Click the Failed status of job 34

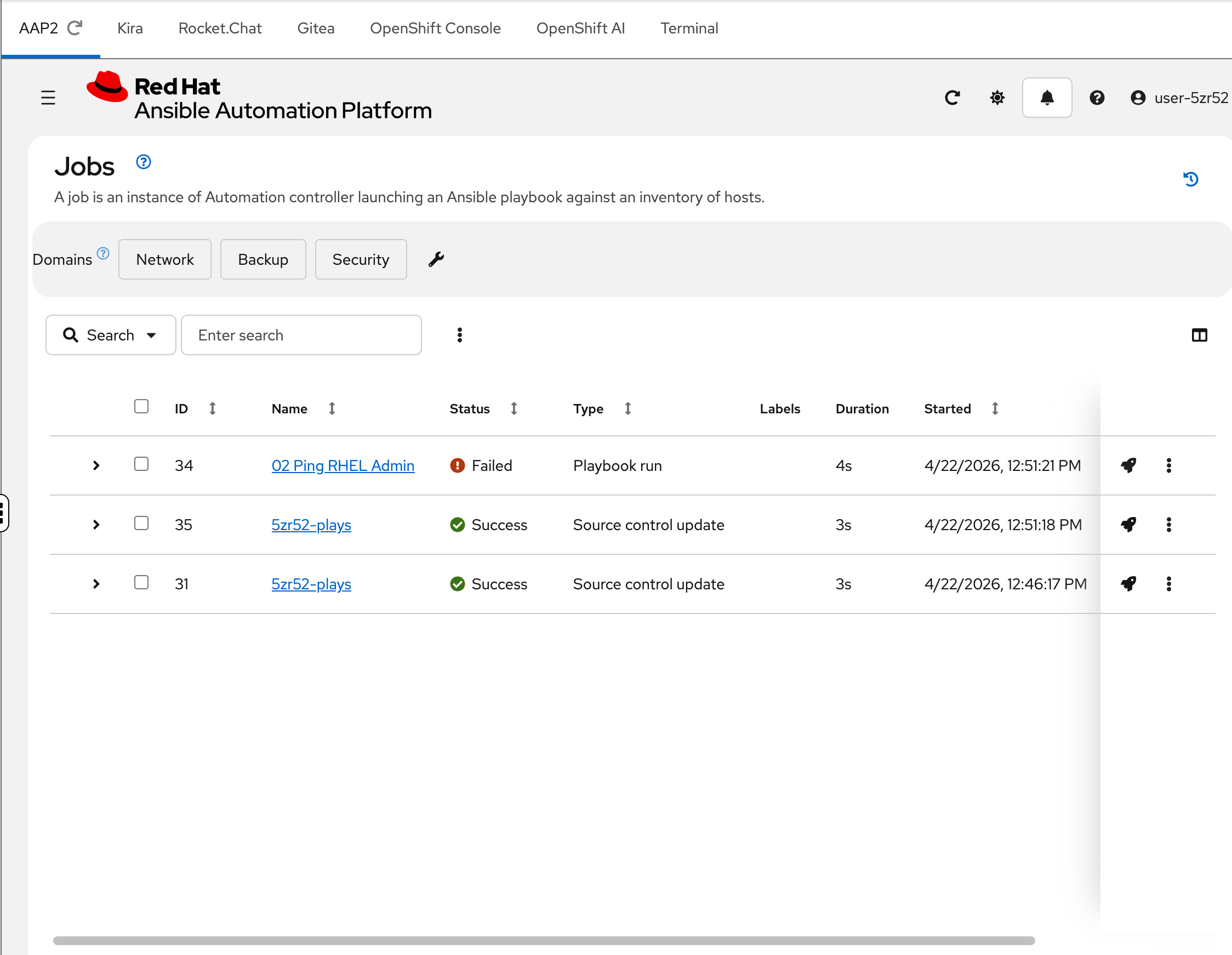click(481, 465)
